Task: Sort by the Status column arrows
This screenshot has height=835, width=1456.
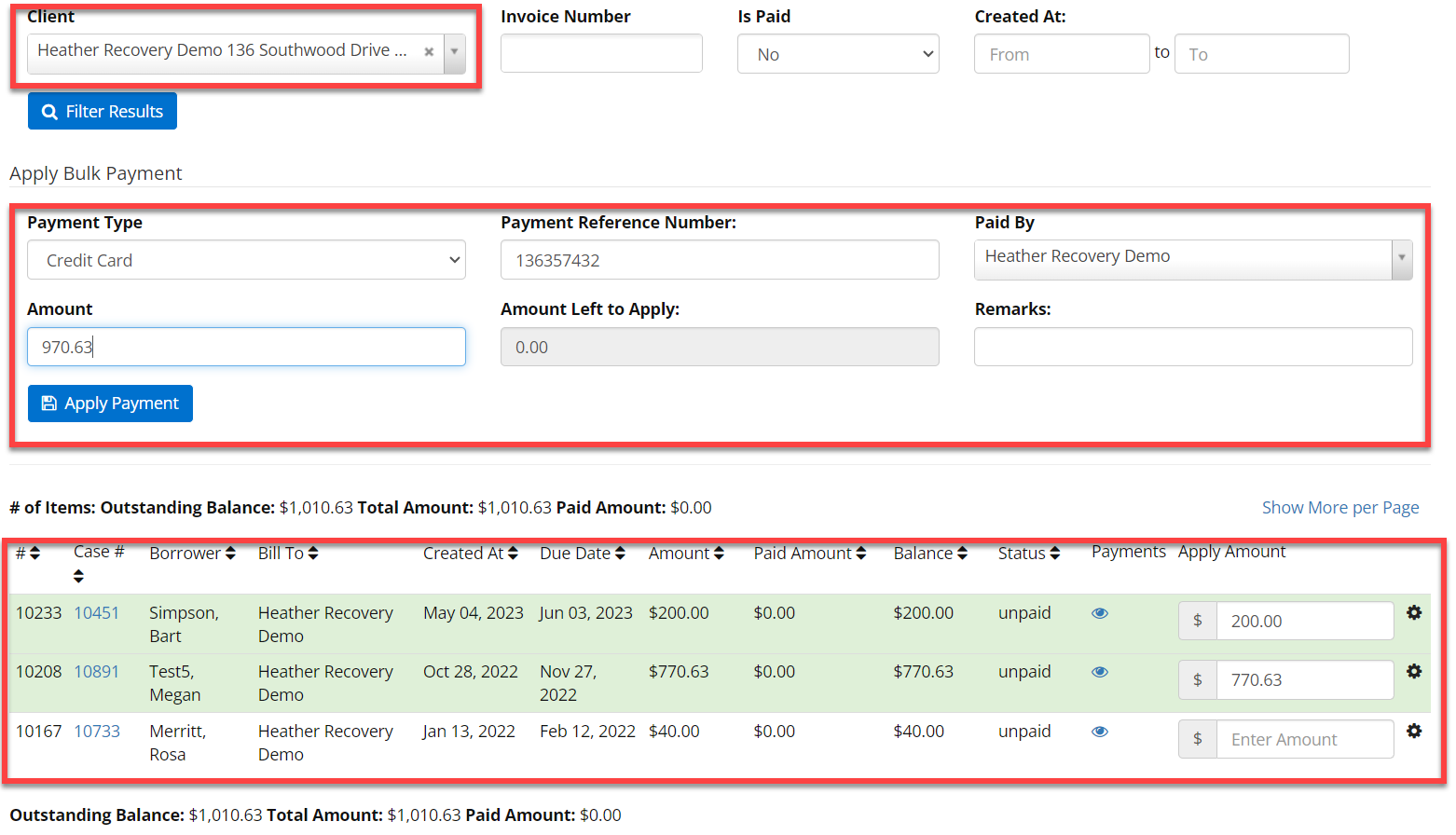Action: coord(1055,553)
